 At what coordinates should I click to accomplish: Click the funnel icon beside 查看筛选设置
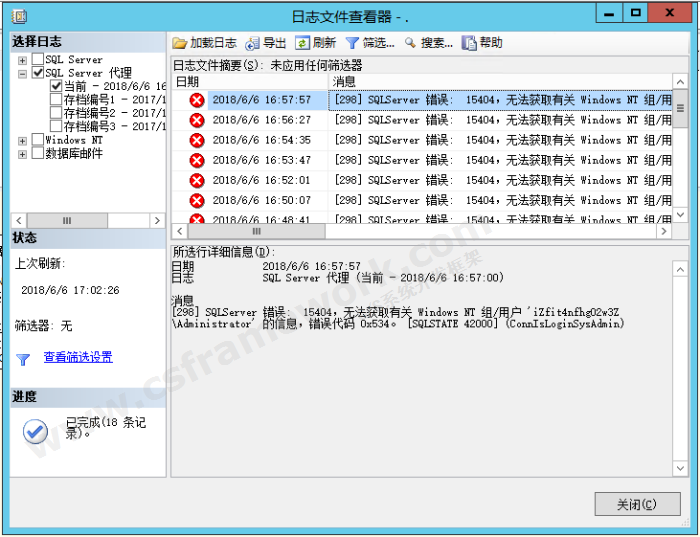(x=23, y=359)
